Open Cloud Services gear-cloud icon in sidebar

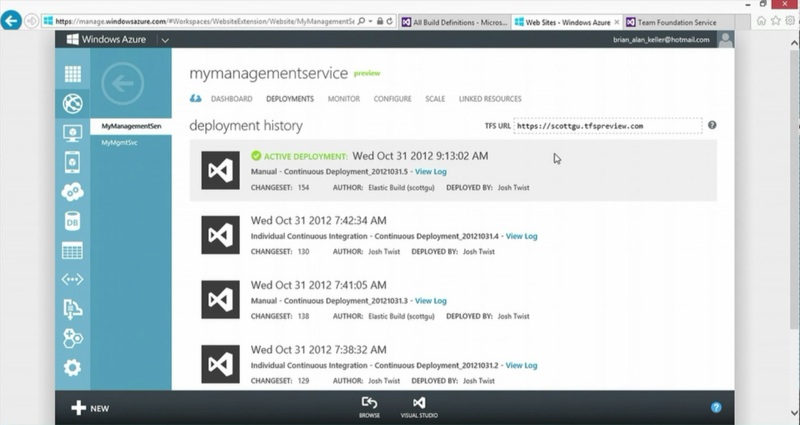pyautogui.click(x=72, y=192)
